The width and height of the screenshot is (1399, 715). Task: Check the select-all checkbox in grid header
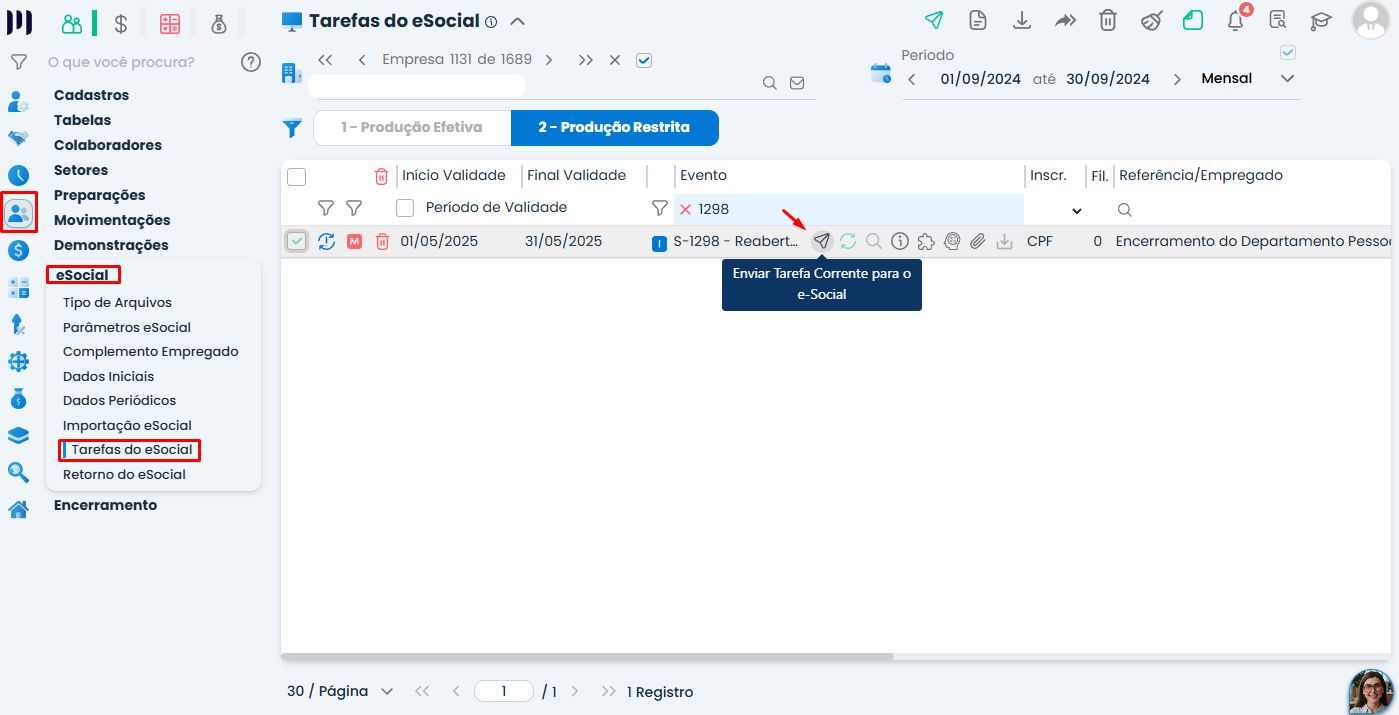[x=296, y=177]
